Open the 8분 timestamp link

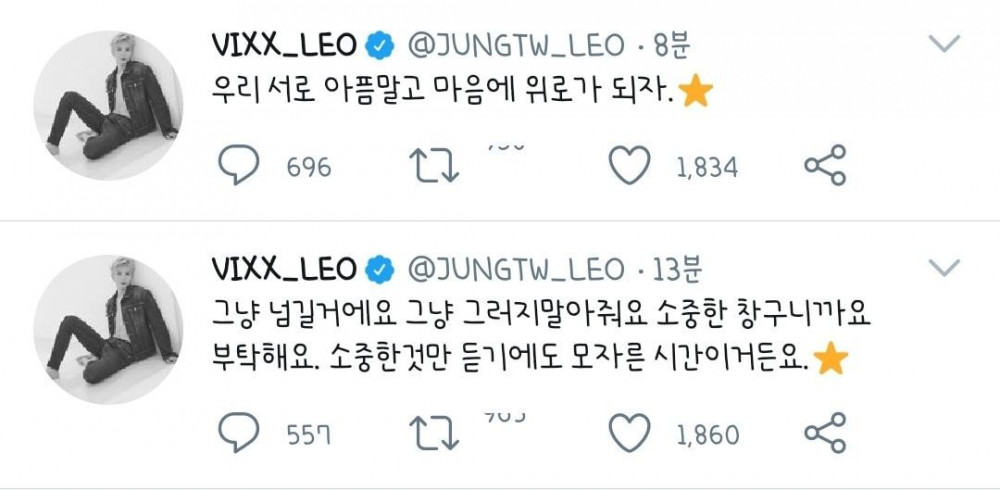tap(672, 45)
